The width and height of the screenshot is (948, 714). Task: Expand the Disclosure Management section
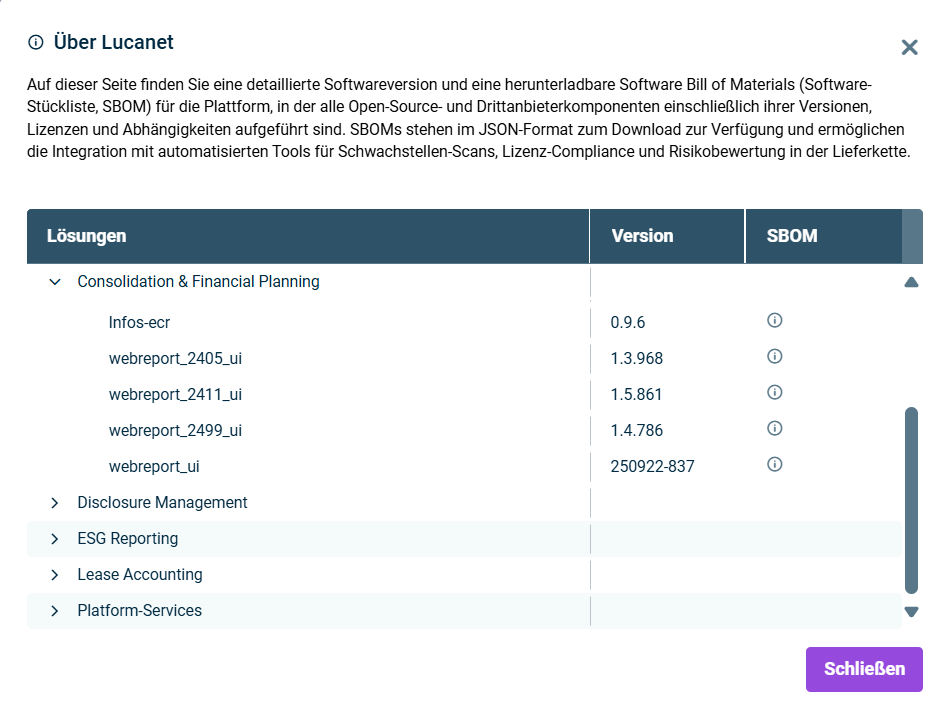pyautogui.click(x=55, y=503)
